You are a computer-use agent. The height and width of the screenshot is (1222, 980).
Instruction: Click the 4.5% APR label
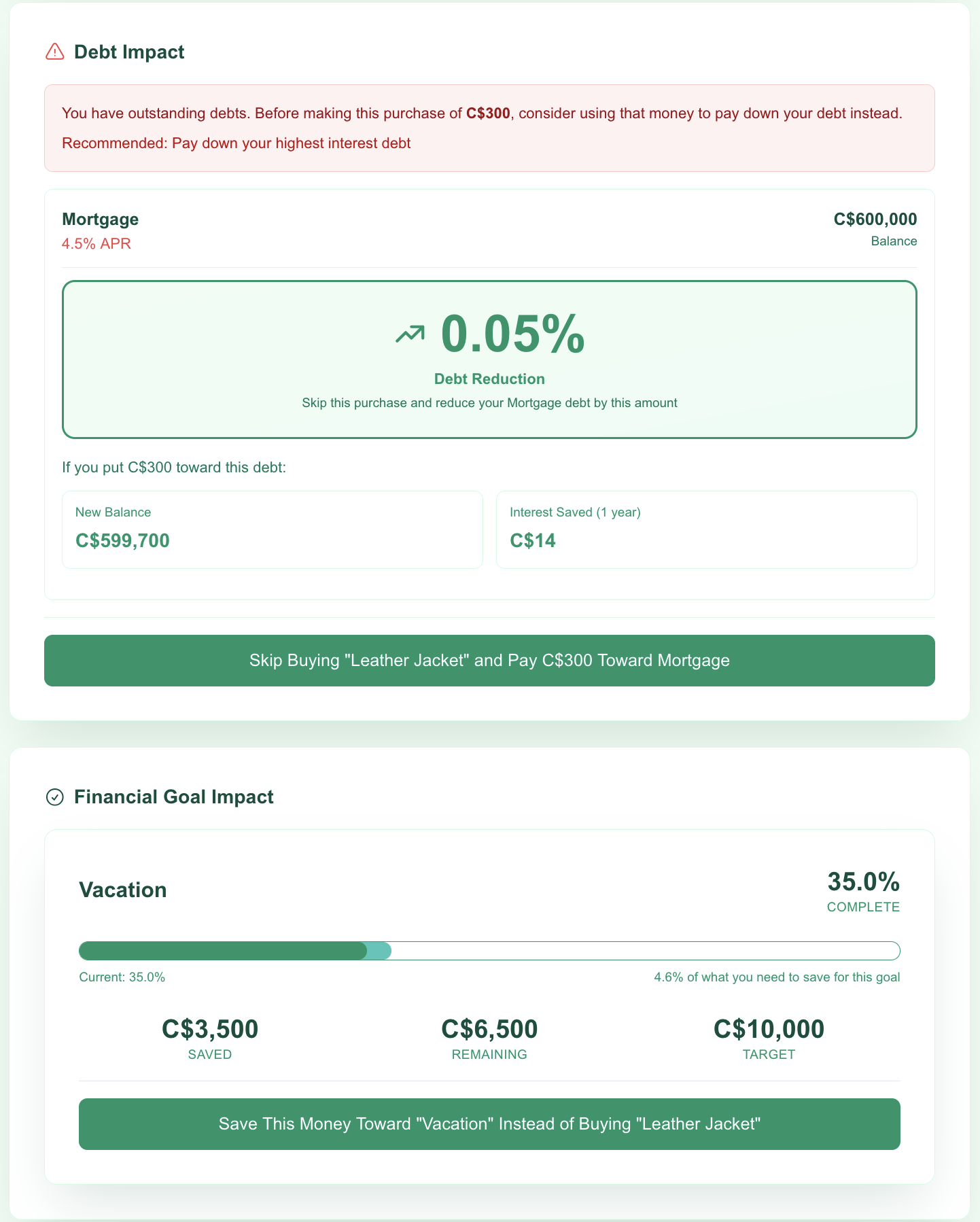[96, 243]
